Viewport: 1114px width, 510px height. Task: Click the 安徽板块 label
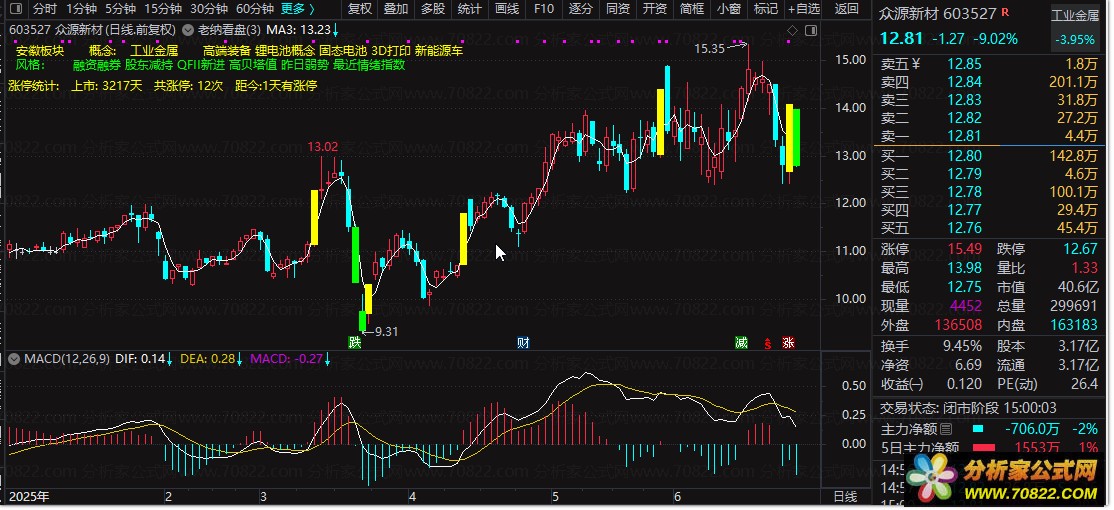tap(40, 51)
